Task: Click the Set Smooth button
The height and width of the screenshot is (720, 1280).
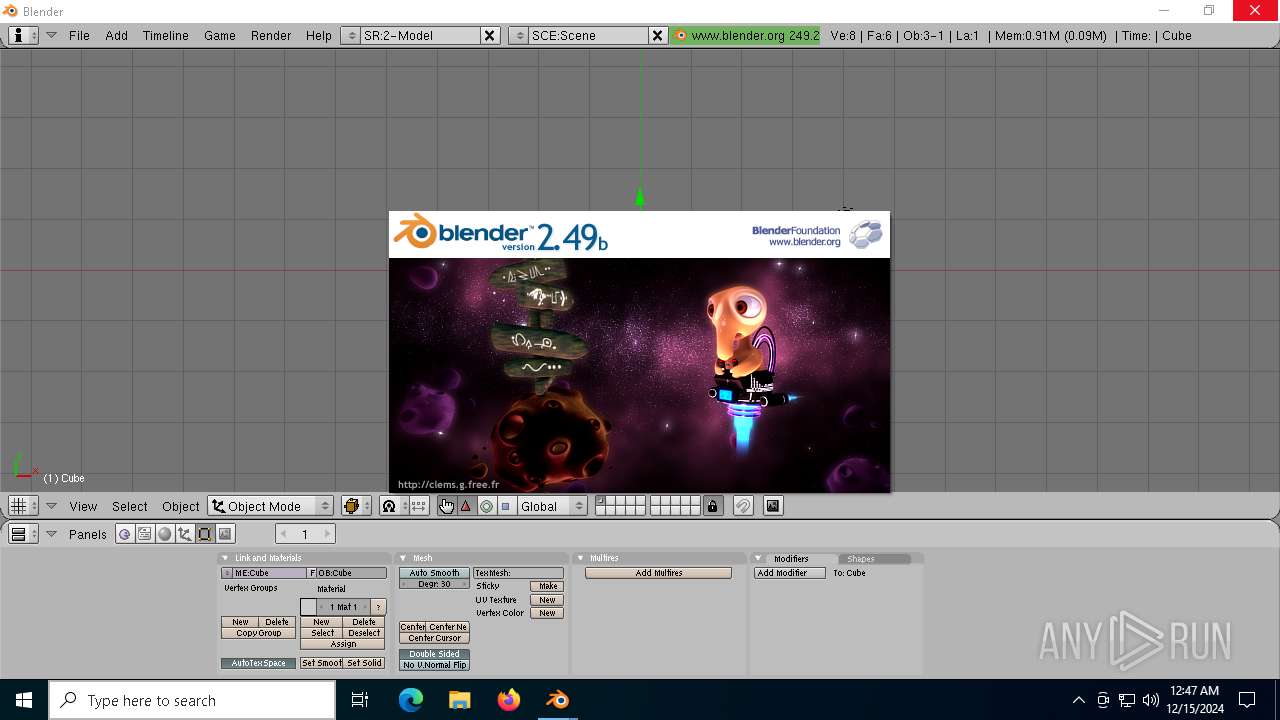Action: coord(322,663)
